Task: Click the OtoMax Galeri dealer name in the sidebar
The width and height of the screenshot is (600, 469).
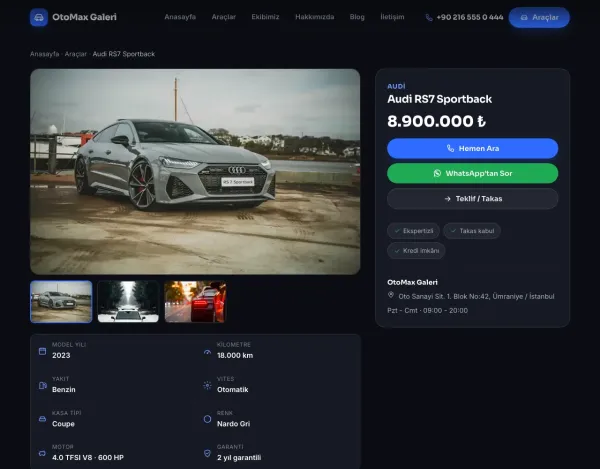Action: coord(412,282)
